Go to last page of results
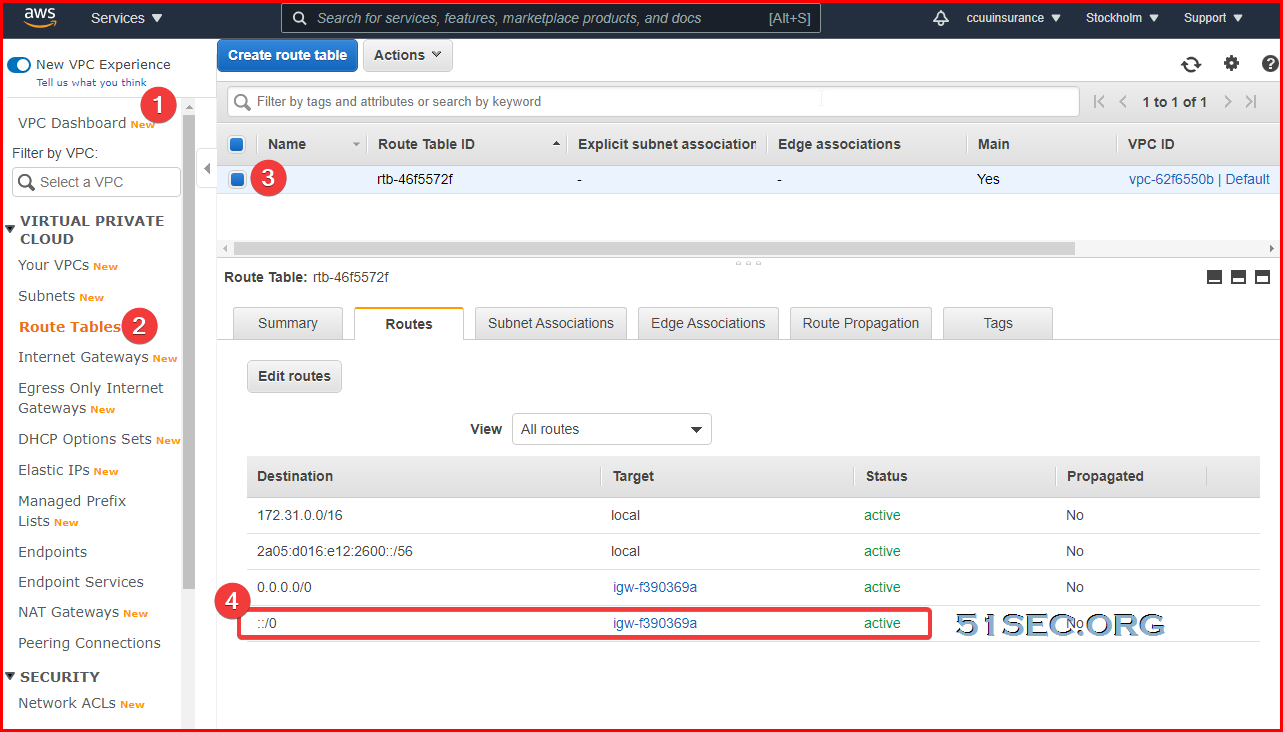This screenshot has width=1283, height=732. 1251,102
